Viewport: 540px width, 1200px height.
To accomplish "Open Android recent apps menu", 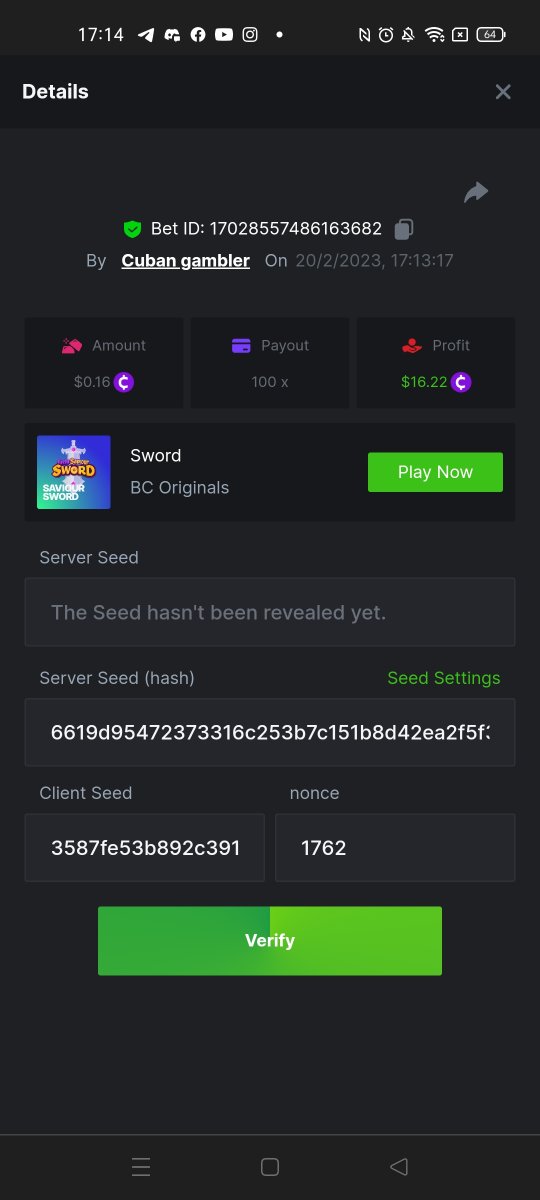I will [141, 1166].
